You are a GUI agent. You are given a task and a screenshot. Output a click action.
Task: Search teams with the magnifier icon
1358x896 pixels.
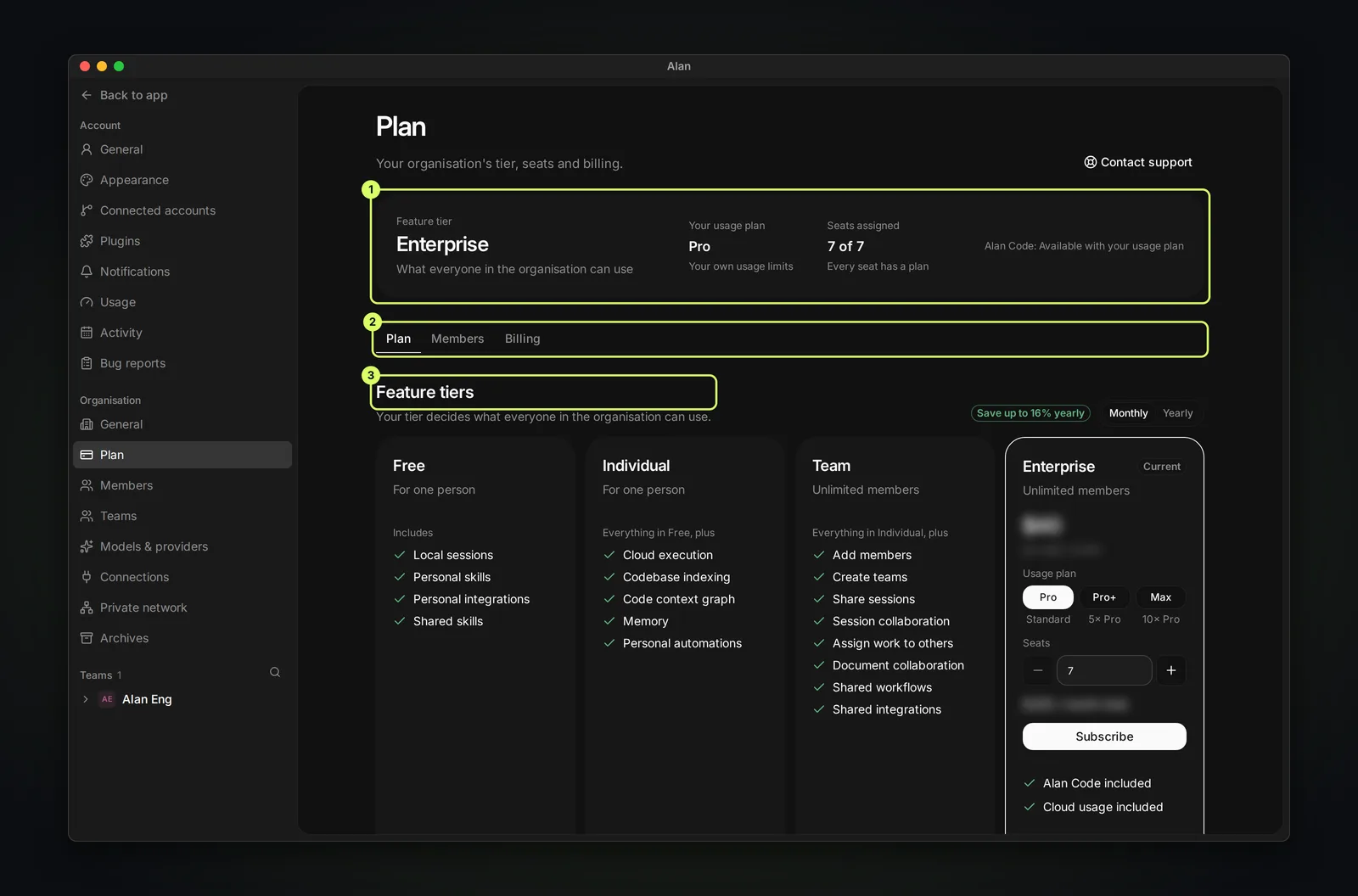tap(275, 672)
